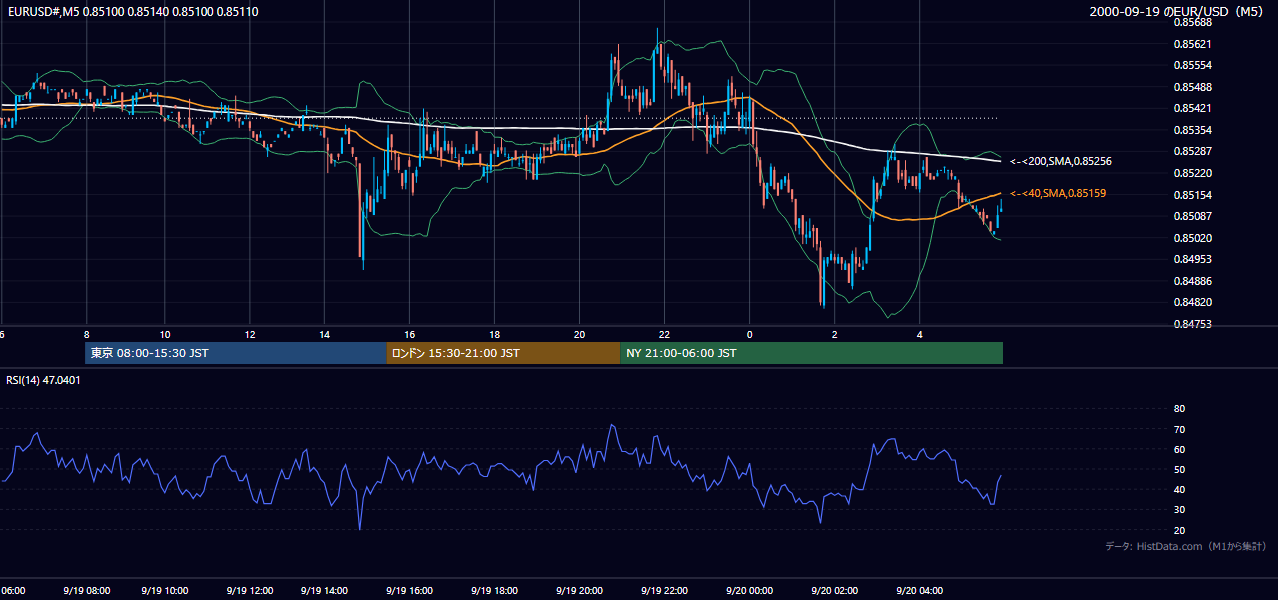Click the 9/20 02:00 time axis label
This screenshot has width=1278, height=600.
[x=834, y=590]
